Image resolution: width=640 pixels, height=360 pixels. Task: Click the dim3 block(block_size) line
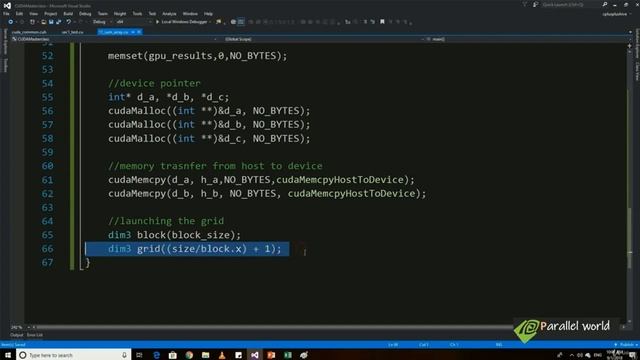pos(174,235)
